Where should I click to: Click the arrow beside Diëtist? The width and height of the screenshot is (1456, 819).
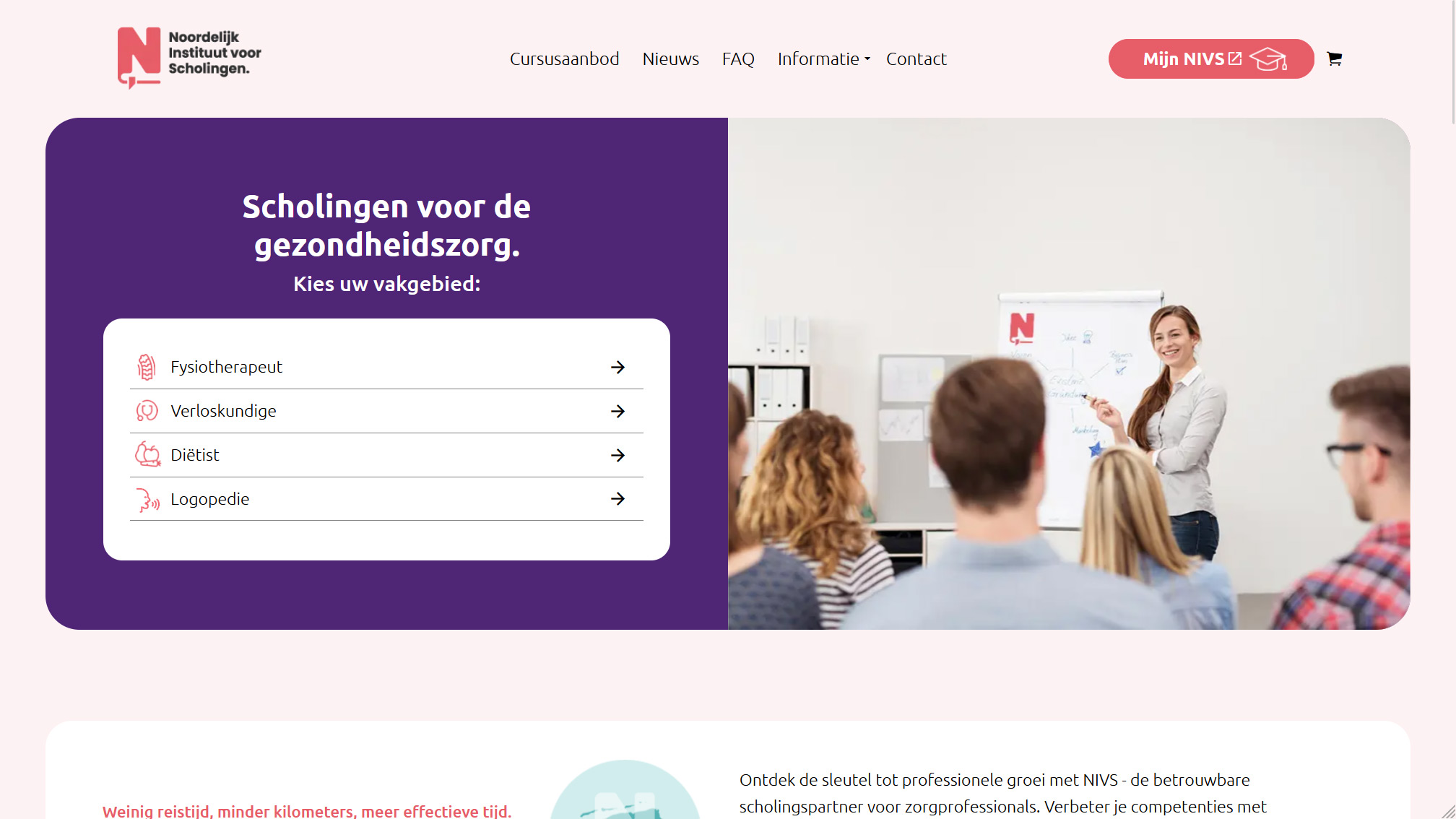[x=617, y=455]
